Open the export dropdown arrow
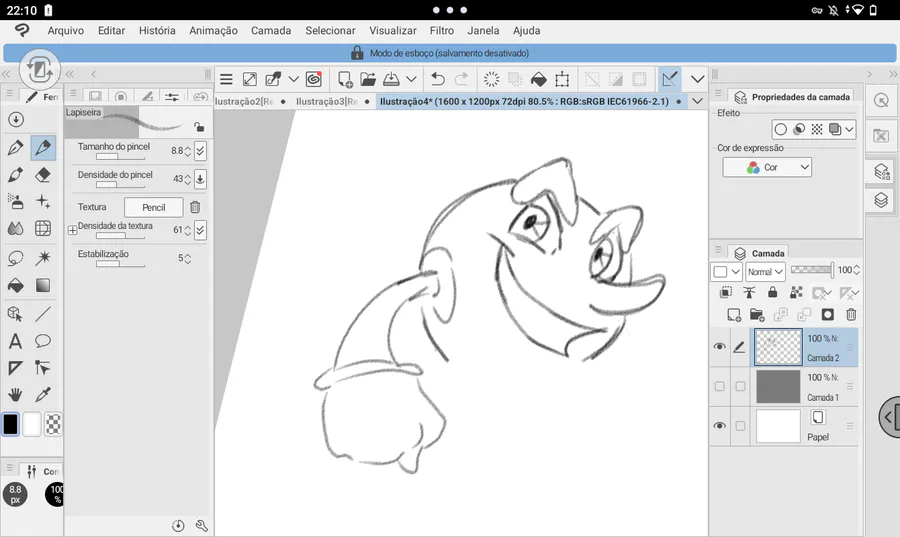Image resolution: width=900 pixels, height=537 pixels. (x=411, y=79)
